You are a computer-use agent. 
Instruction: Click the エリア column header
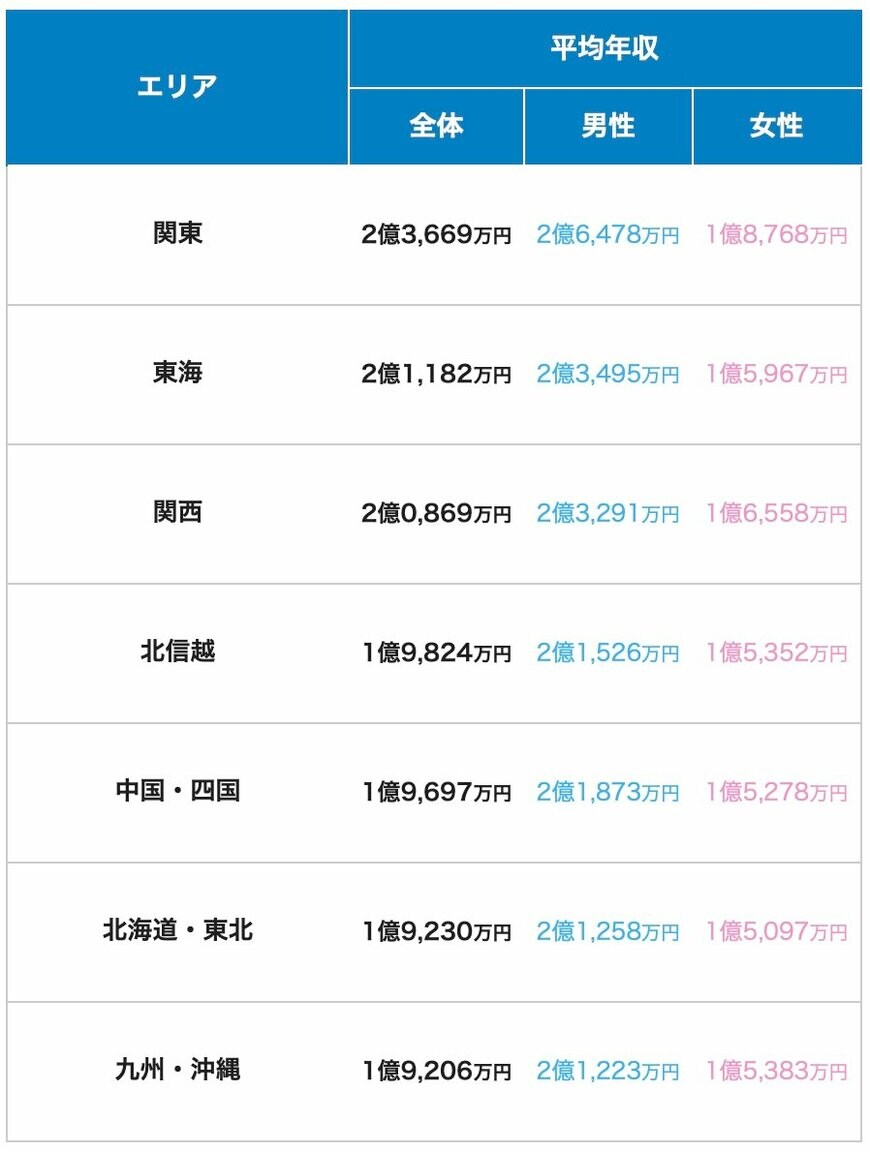pyautogui.click(x=177, y=87)
